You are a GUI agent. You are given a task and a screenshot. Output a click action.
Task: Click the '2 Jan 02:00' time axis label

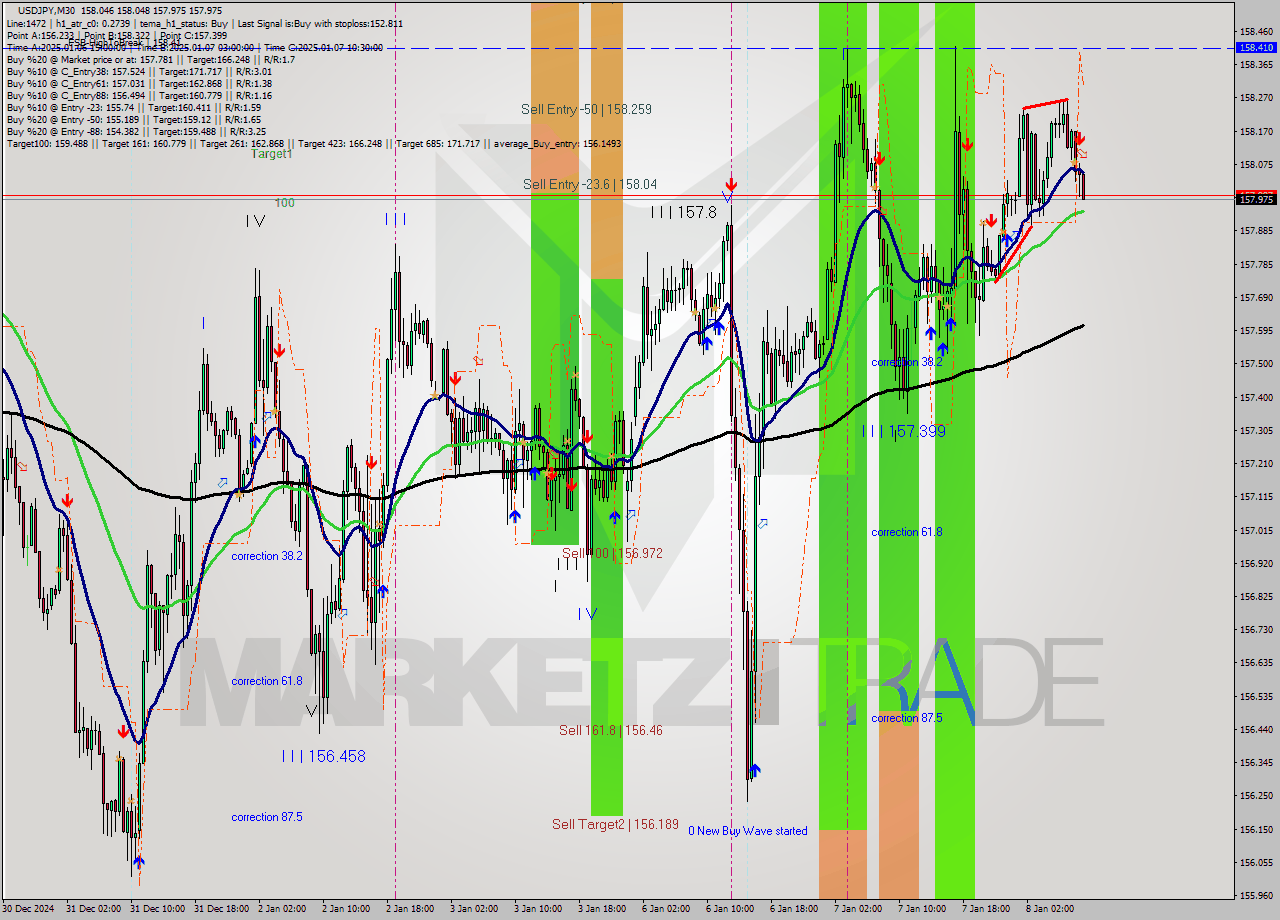click(x=282, y=909)
